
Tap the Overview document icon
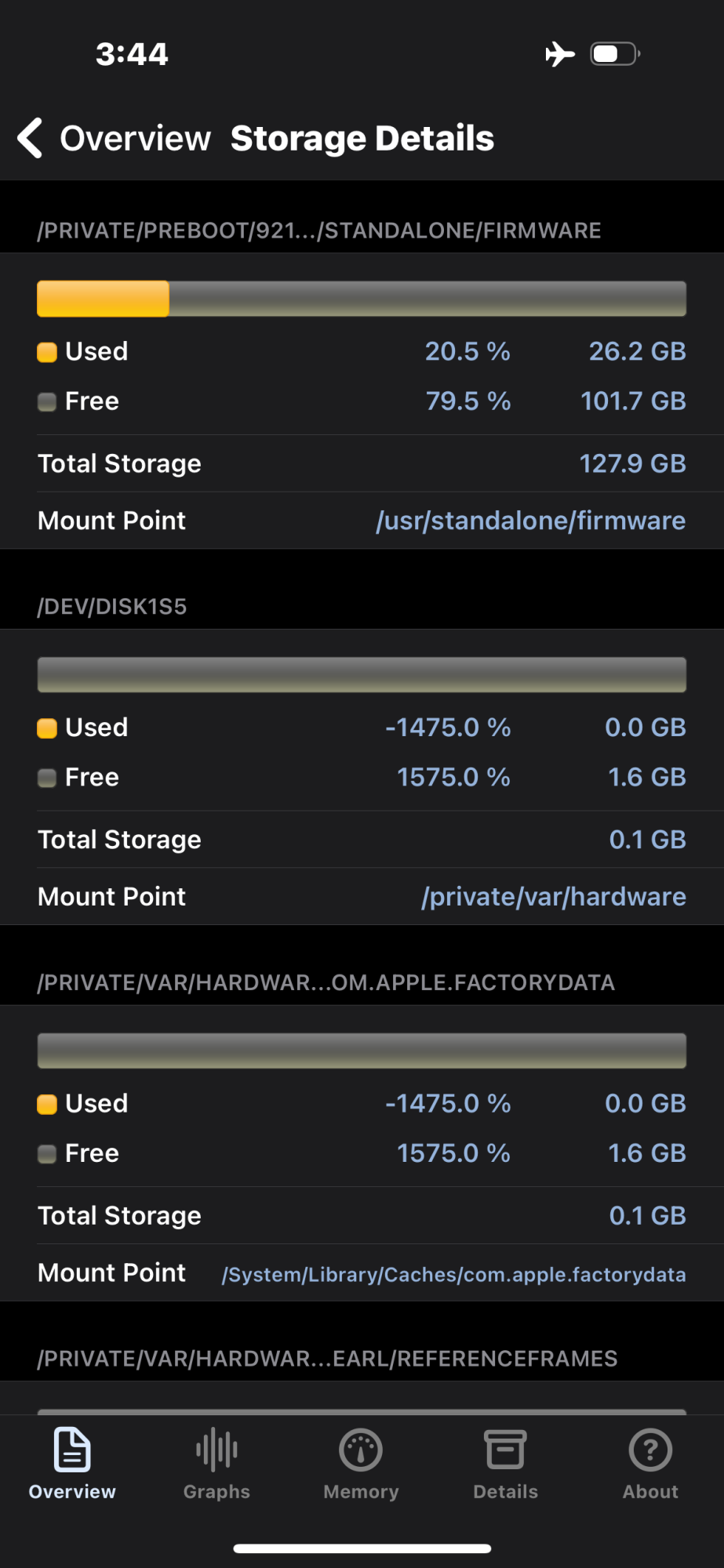[72, 1450]
